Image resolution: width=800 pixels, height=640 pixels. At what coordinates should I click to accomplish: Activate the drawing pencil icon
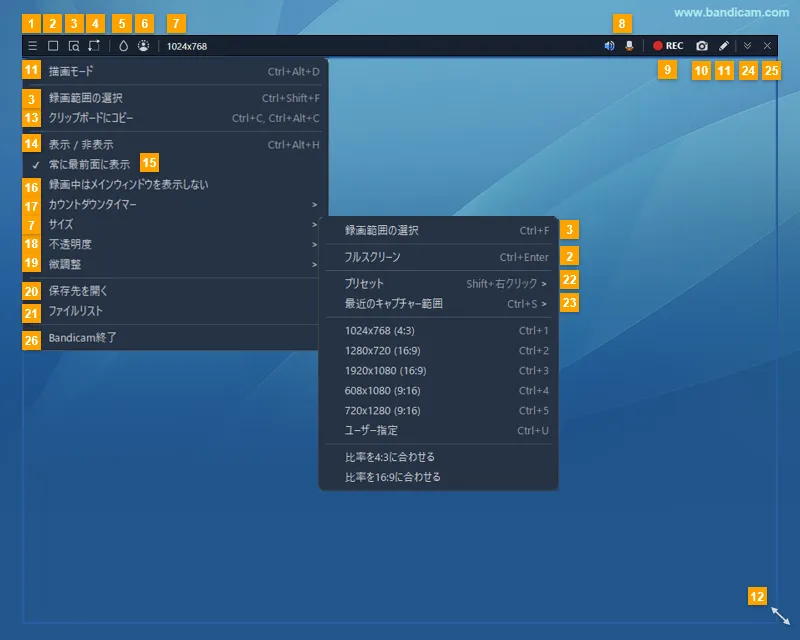coord(723,46)
